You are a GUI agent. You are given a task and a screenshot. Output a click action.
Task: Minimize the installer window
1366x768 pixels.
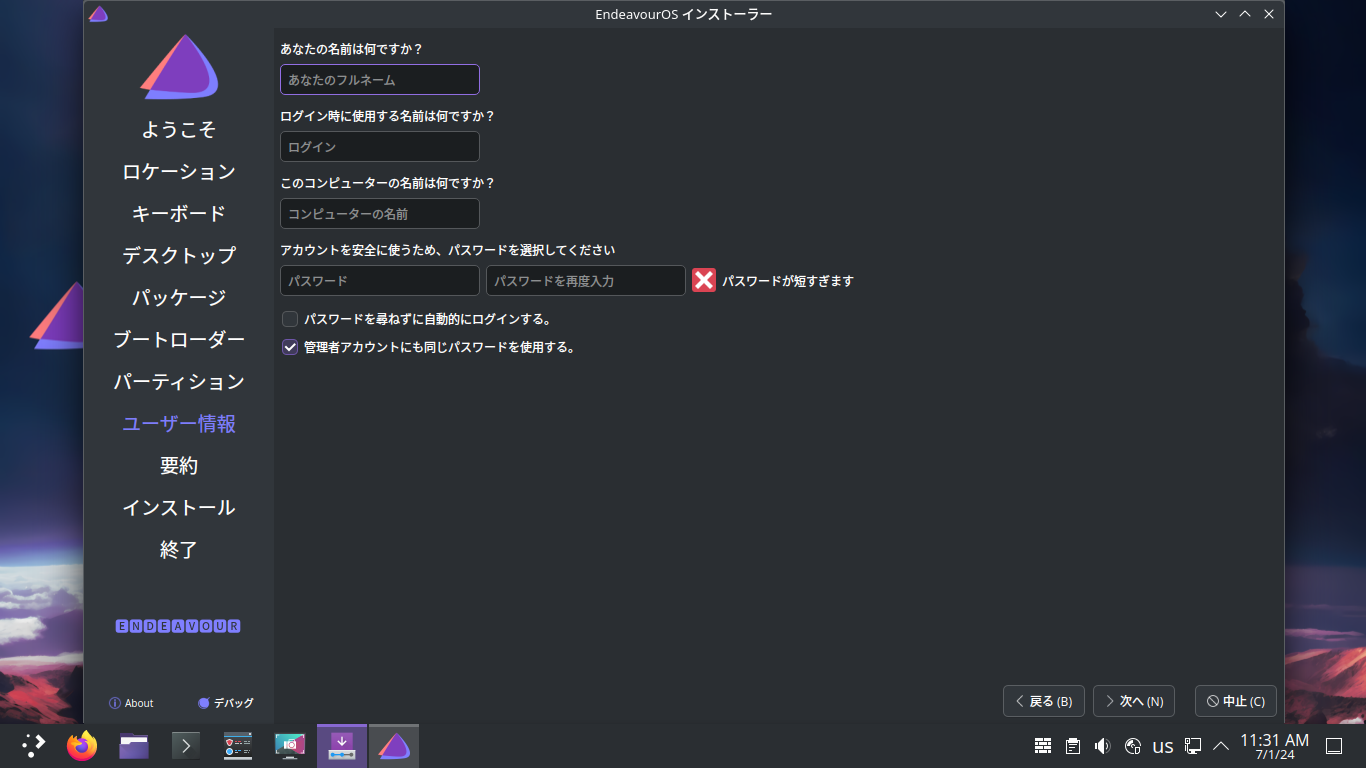pyautogui.click(x=1221, y=14)
